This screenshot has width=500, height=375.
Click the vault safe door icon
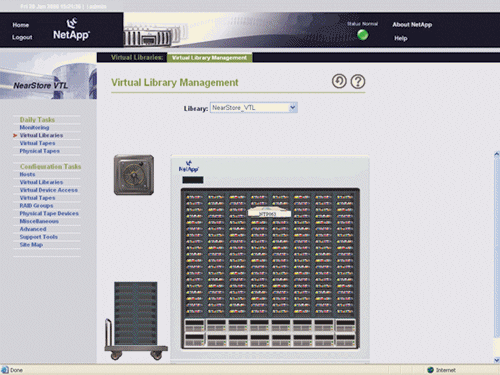click(134, 175)
